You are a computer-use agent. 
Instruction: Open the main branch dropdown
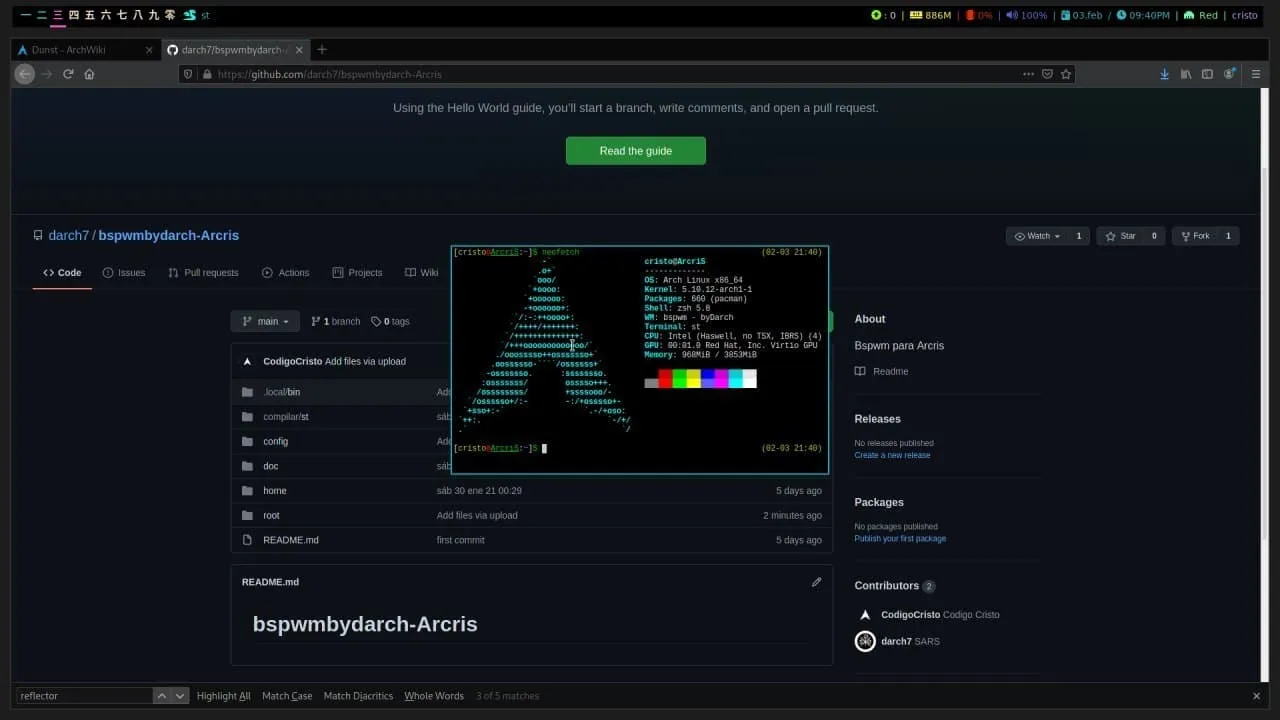[265, 321]
